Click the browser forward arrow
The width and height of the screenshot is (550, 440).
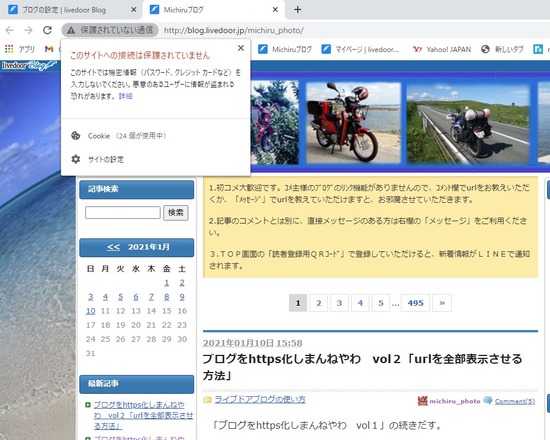[x=28, y=30]
